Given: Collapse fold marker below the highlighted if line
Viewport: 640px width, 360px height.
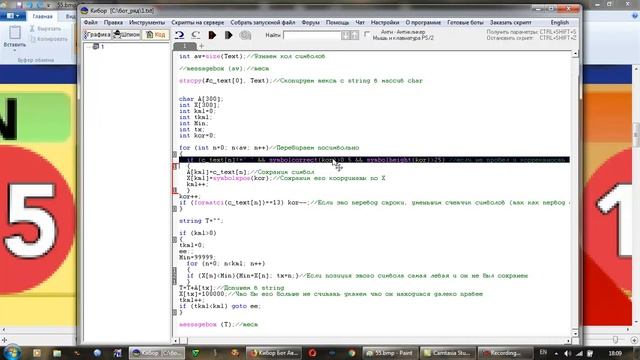Looking at the screenshot, I should (x=175, y=166).
